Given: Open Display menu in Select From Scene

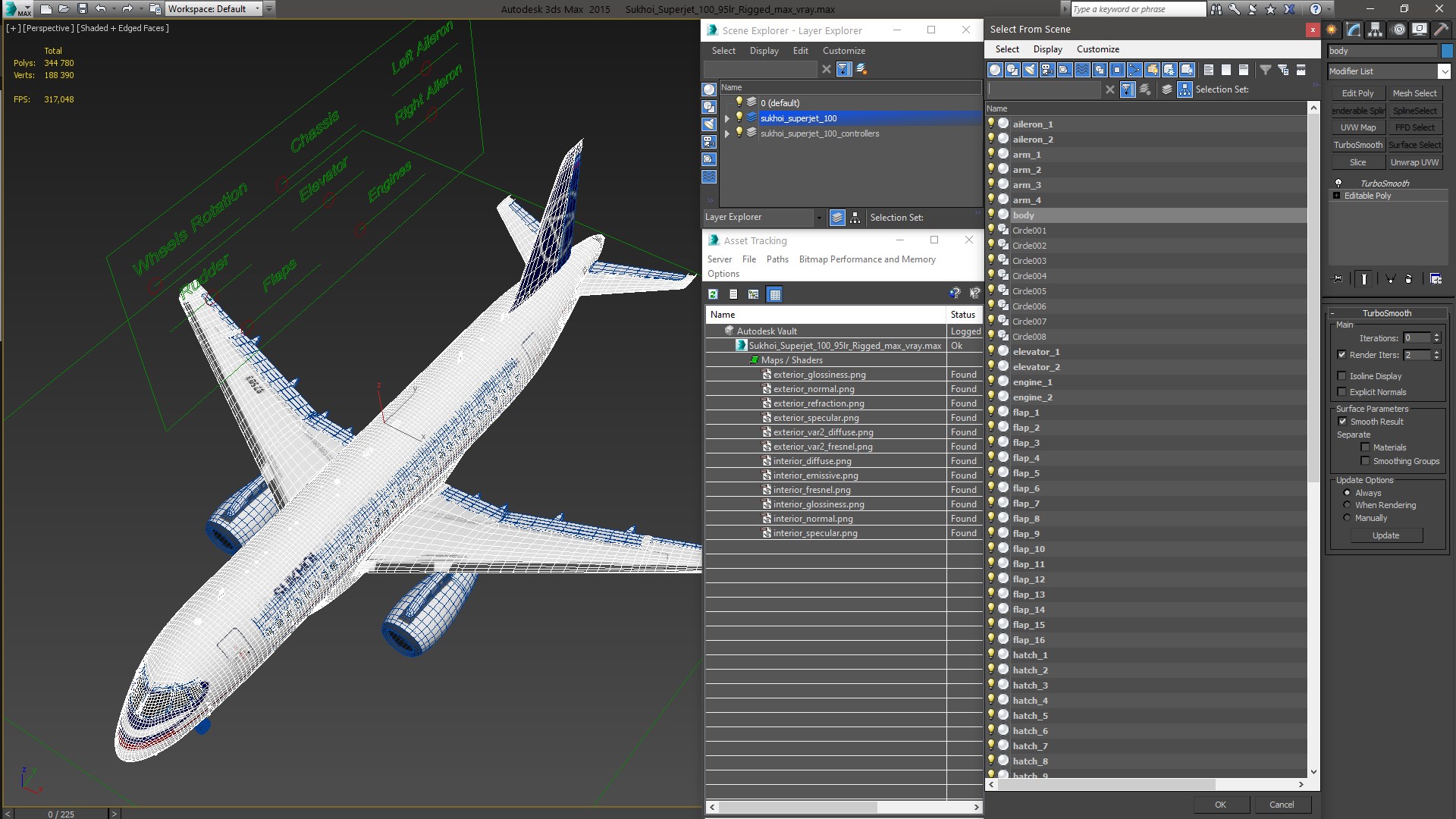Looking at the screenshot, I should (1047, 49).
